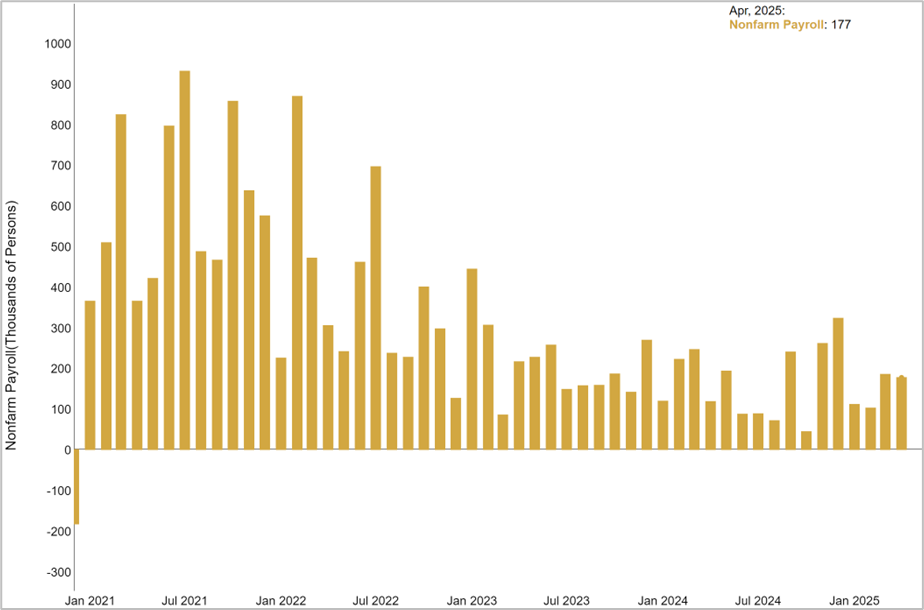Click the Jul 2021 x-axis label
Viewport: 924px width, 610px height.
point(185,601)
